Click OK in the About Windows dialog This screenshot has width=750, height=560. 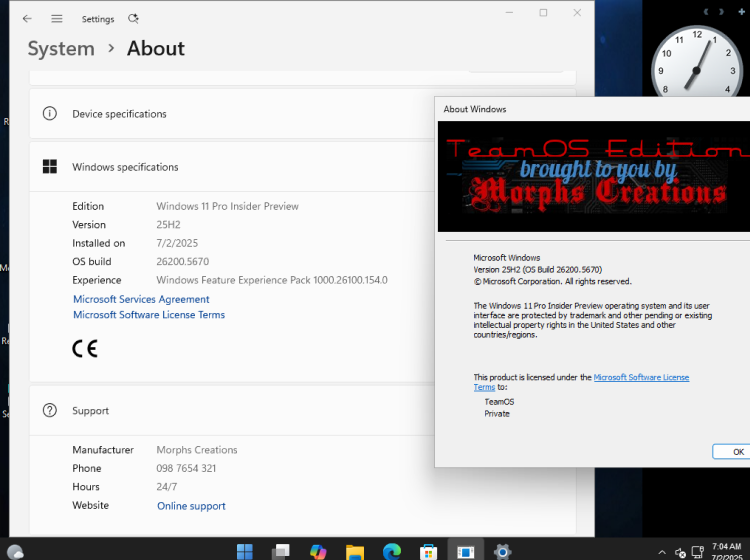click(731, 451)
